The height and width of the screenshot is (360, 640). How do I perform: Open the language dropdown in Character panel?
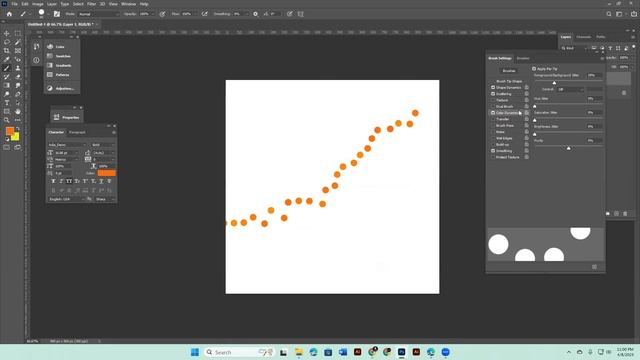pos(66,199)
